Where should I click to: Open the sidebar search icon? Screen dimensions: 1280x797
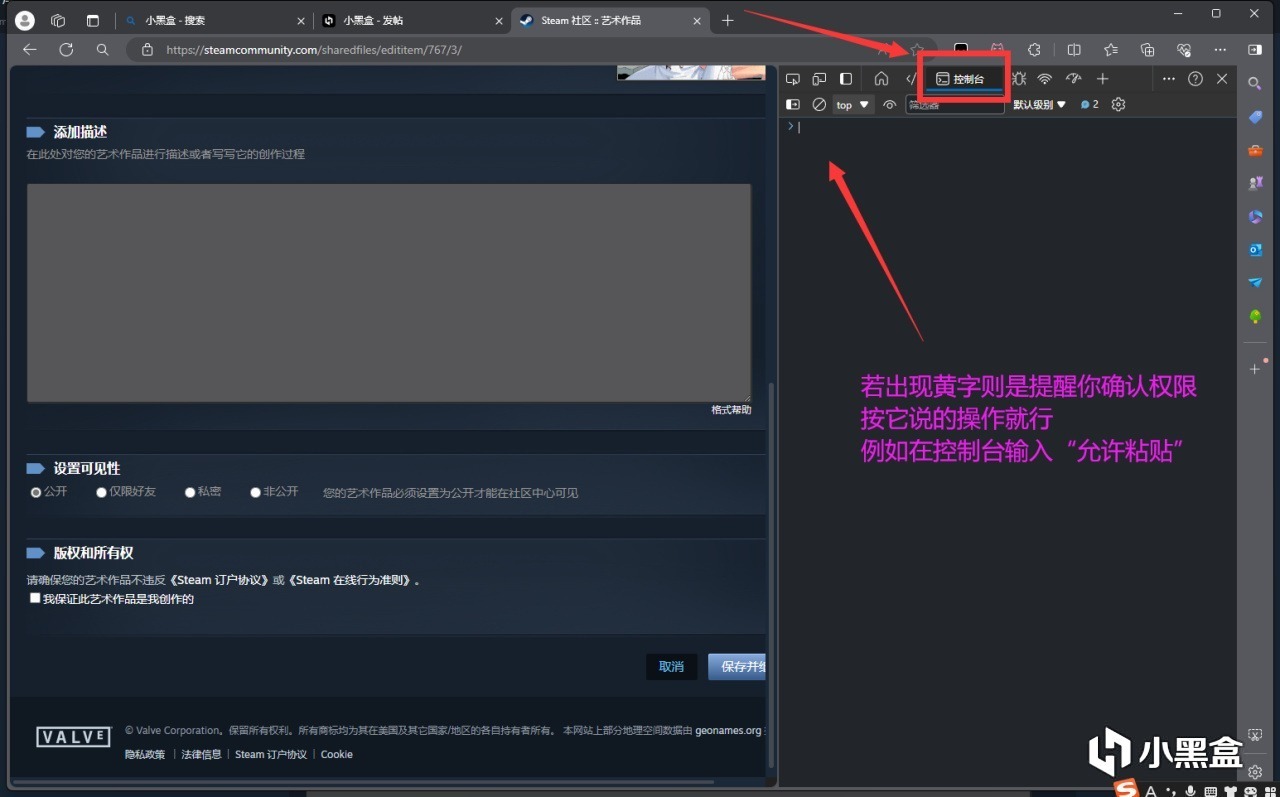coord(1255,84)
